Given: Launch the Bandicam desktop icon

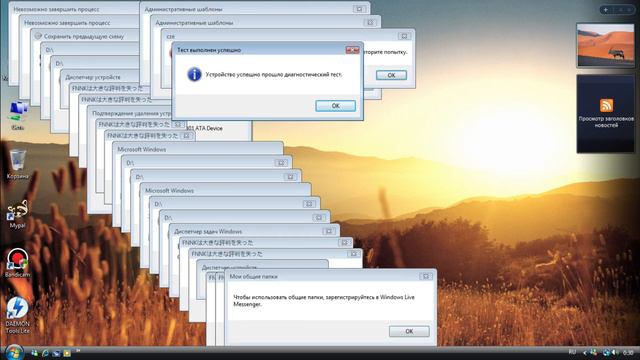Looking at the screenshot, I should click(x=18, y=262).
